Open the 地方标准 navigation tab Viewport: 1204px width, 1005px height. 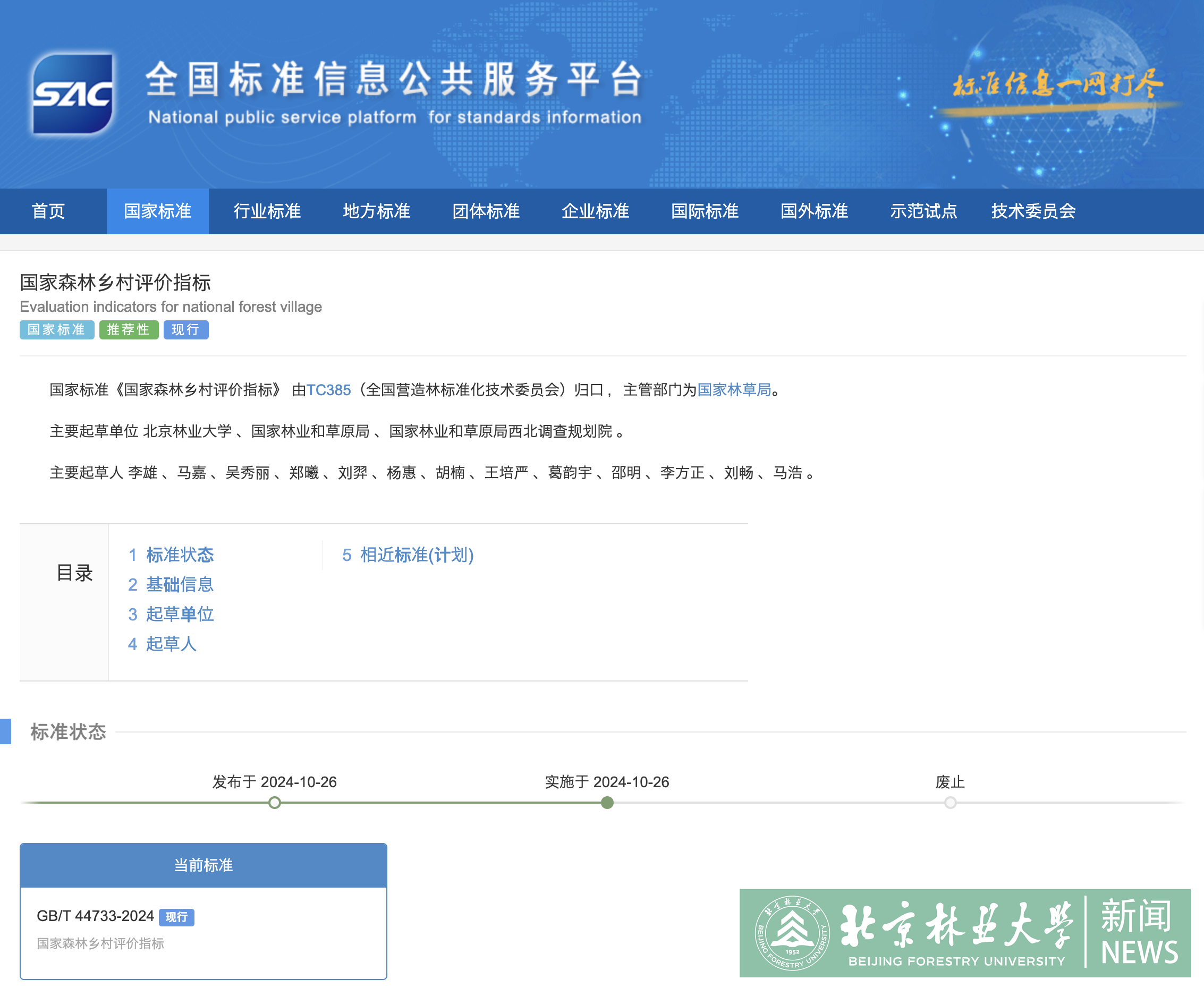coord(376,211)
